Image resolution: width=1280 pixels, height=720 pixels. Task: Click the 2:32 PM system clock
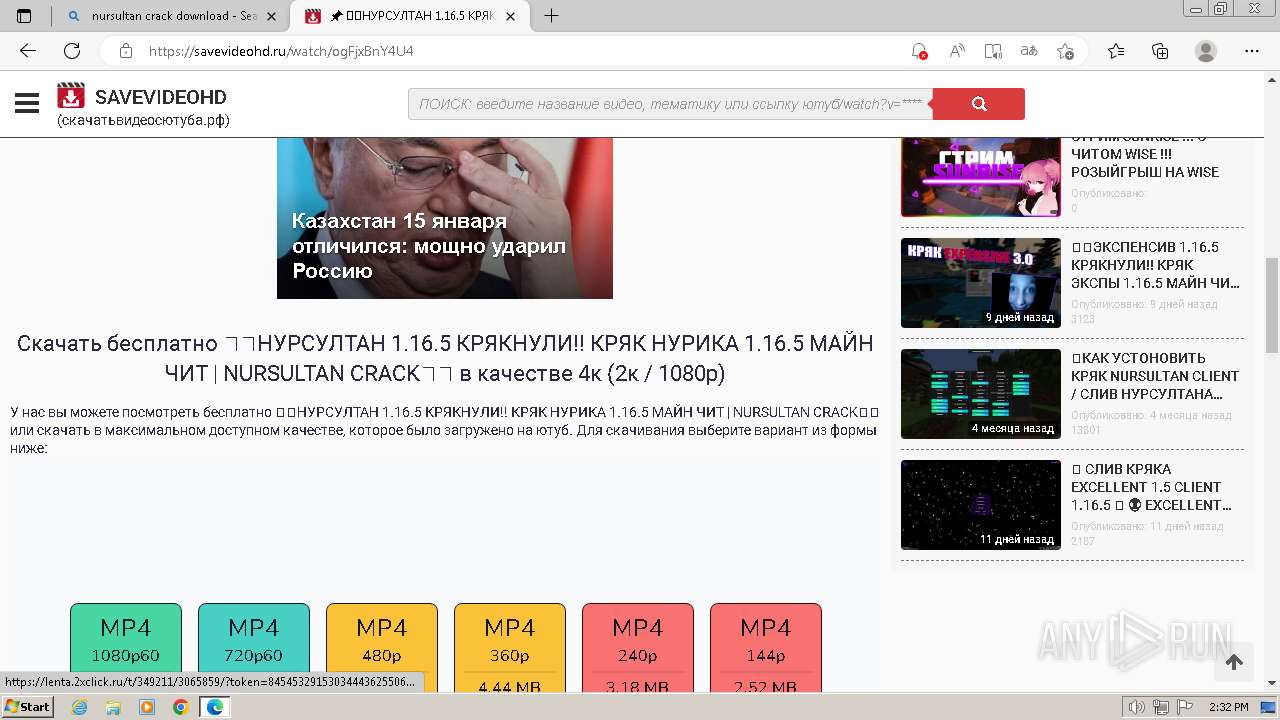[x=1228, y=707]
